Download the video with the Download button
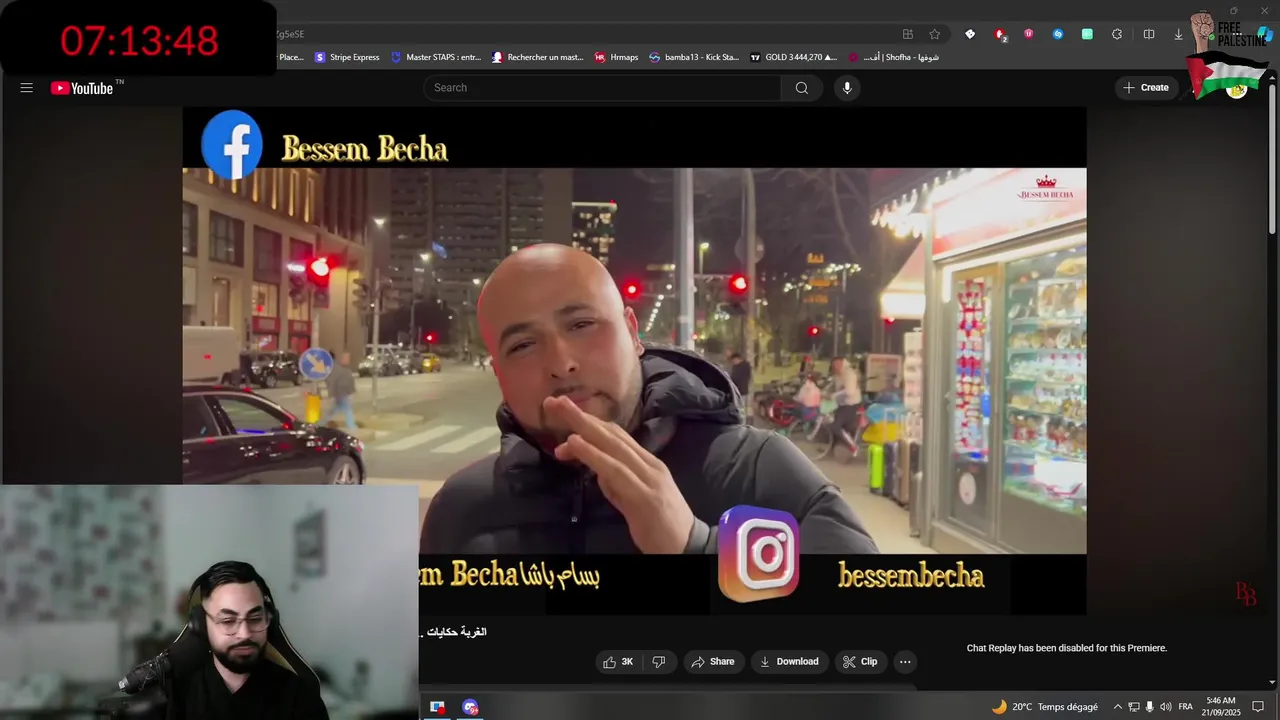The image size is (1280, 720). coord(789,662)
